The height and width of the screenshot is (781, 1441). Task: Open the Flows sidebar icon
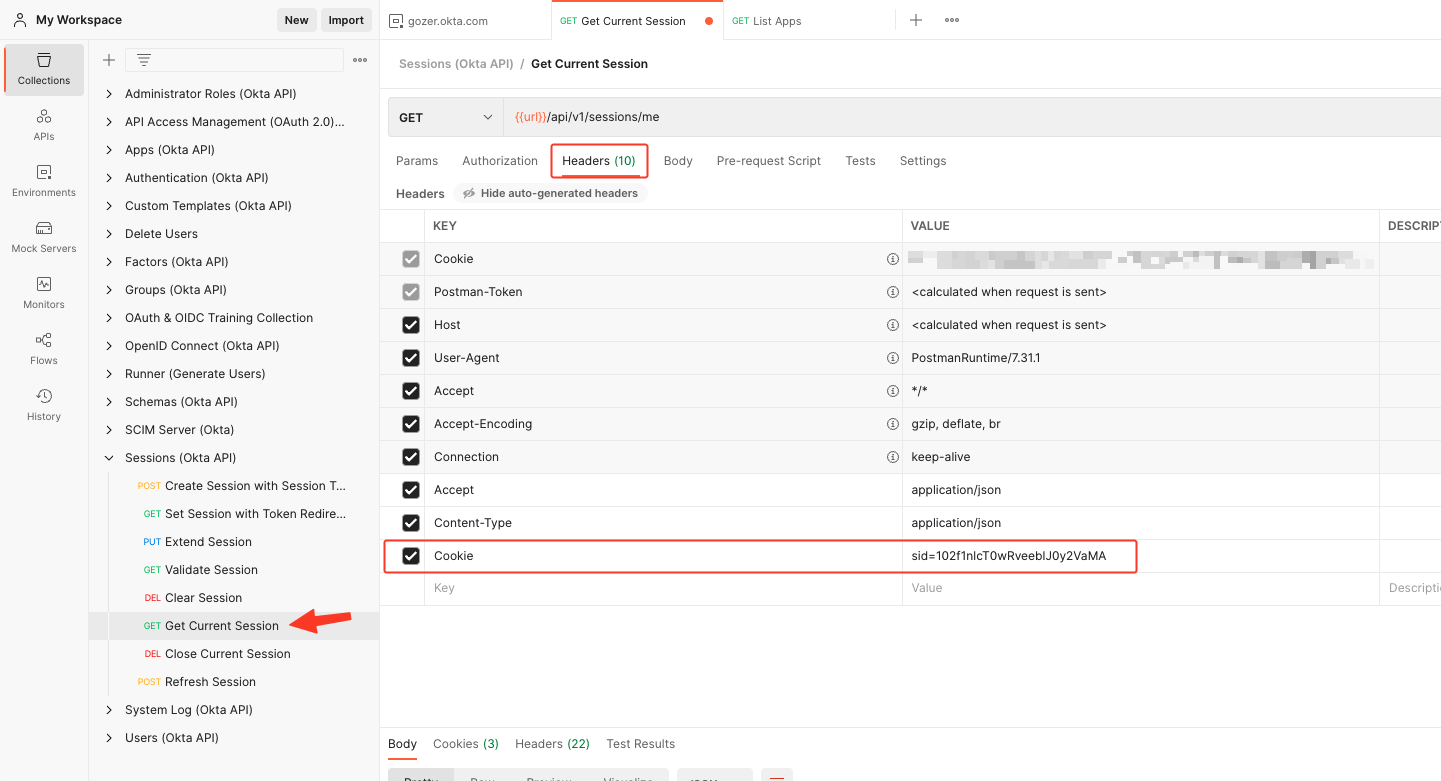click(x=44, y=348)
